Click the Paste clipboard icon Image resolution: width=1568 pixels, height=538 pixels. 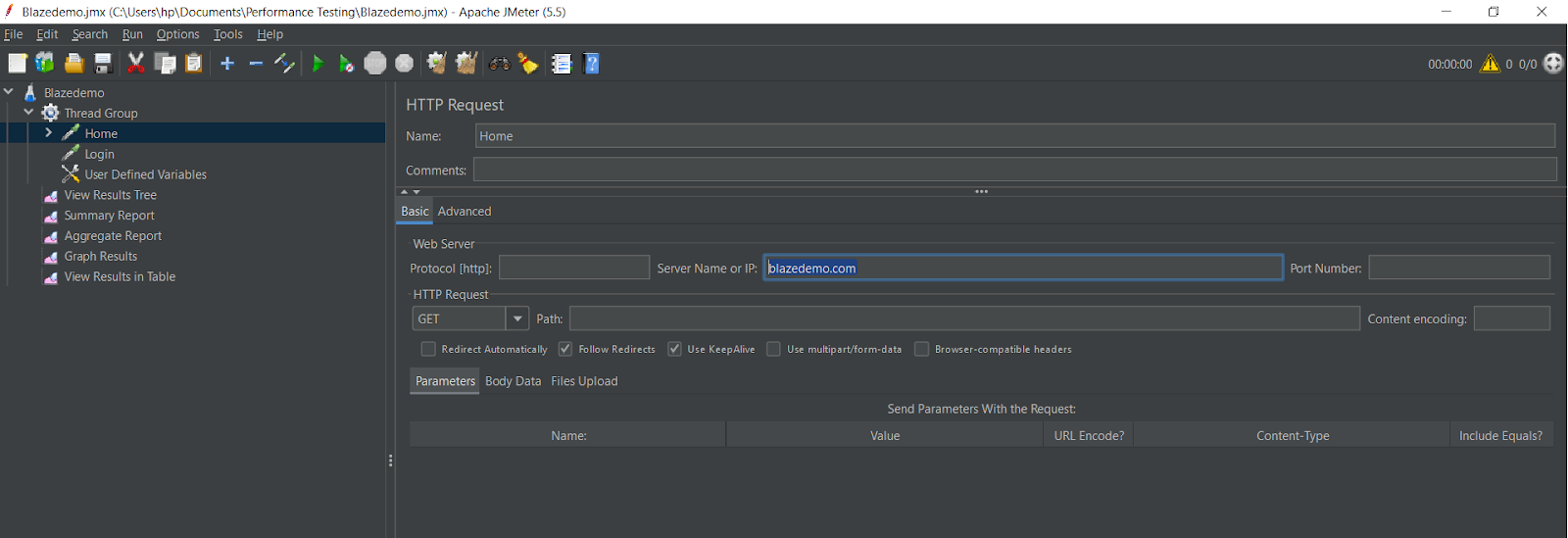(x=194, y=64)
